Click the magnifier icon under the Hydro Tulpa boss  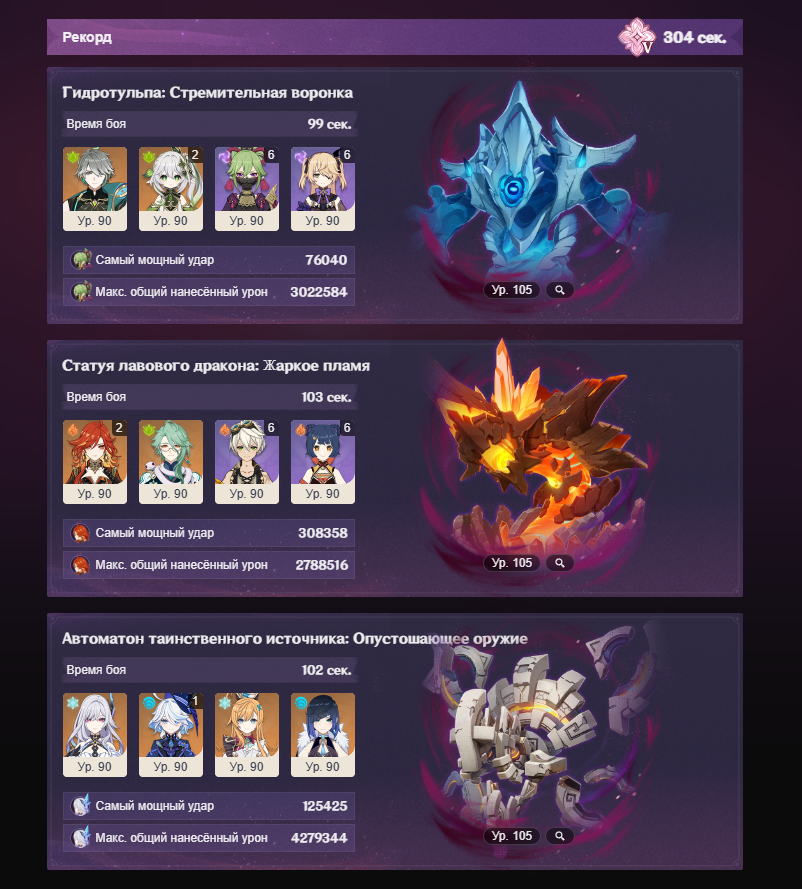tap(559, 290)
